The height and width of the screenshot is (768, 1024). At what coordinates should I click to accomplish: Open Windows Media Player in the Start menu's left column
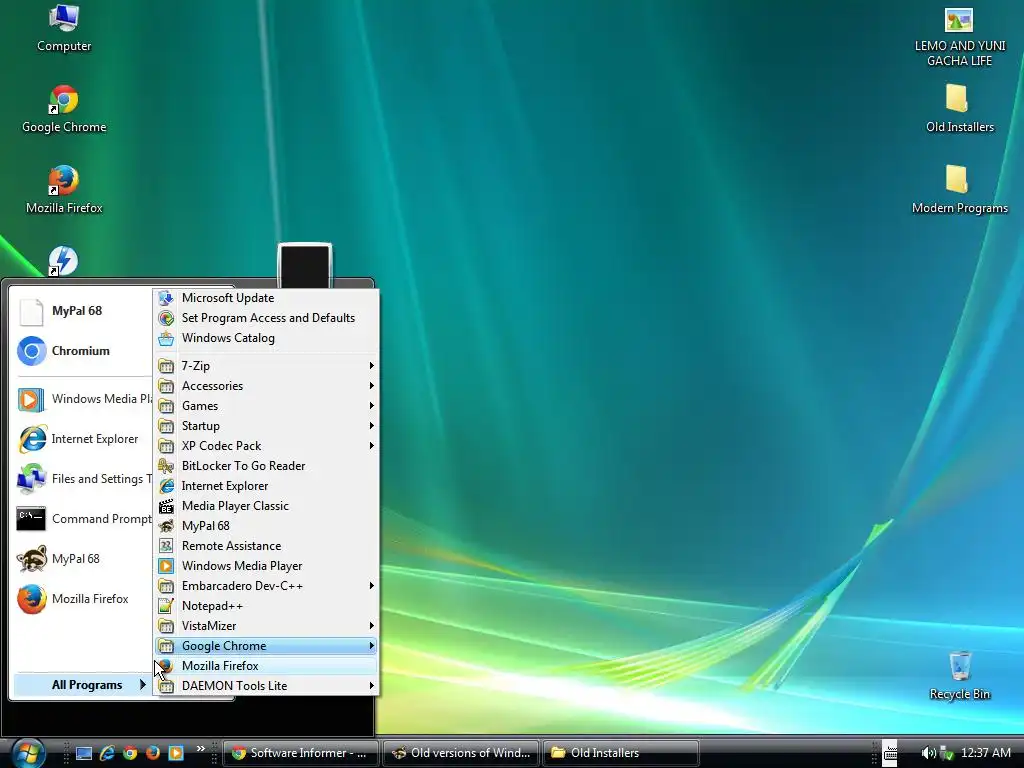pyautogui.click(x=84, y=399)
